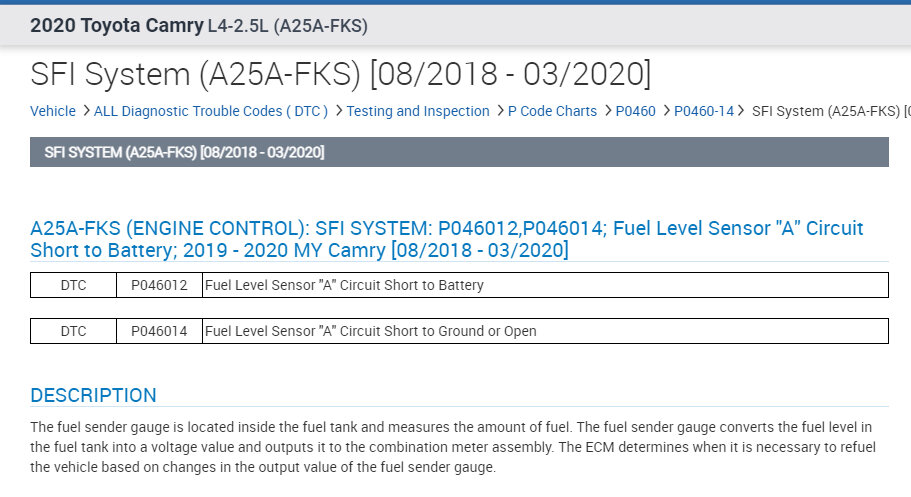
Task: Click the chevron before the final SFI System breadcrumb
Action: (743, 111)
